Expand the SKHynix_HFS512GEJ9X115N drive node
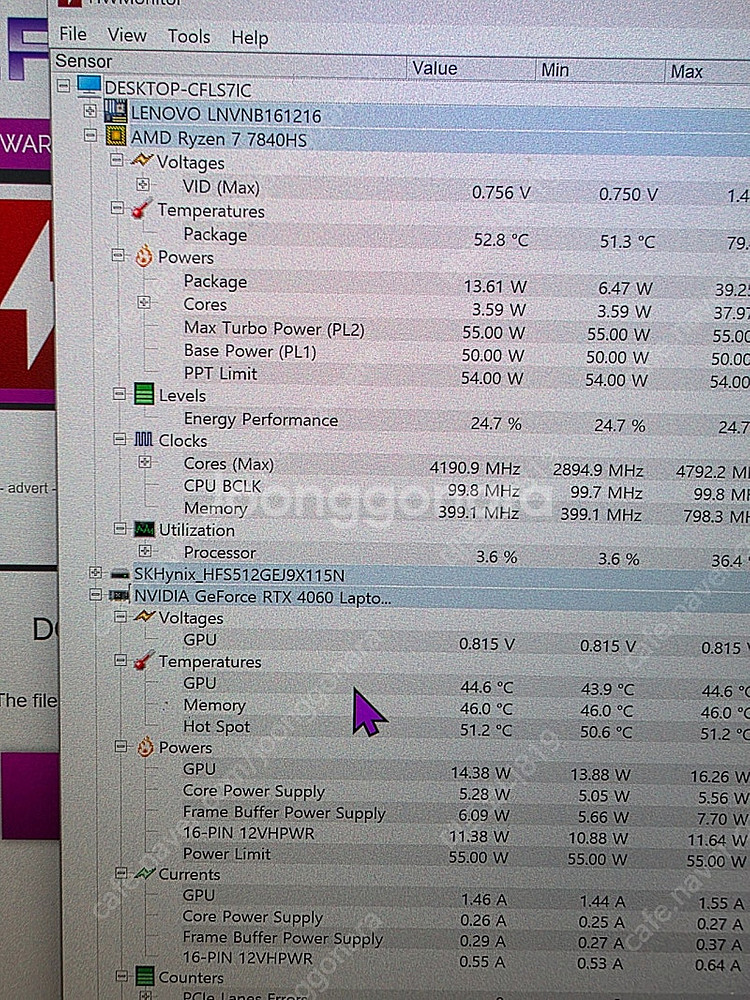 95,573
